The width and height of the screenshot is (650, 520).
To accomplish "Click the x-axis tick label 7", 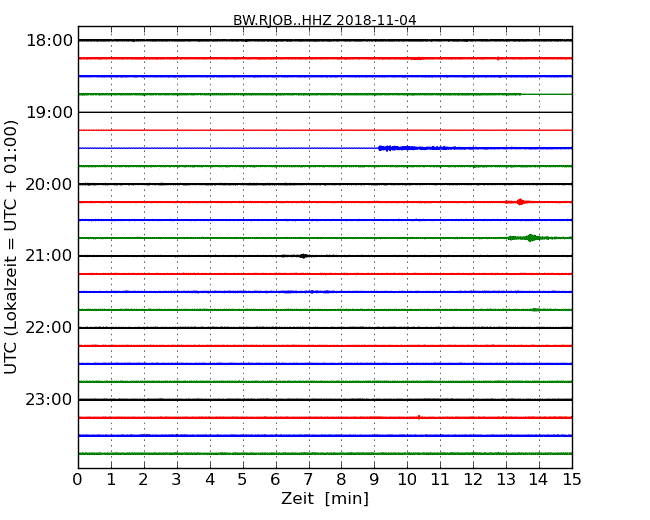I will click(x=308, y=480).
